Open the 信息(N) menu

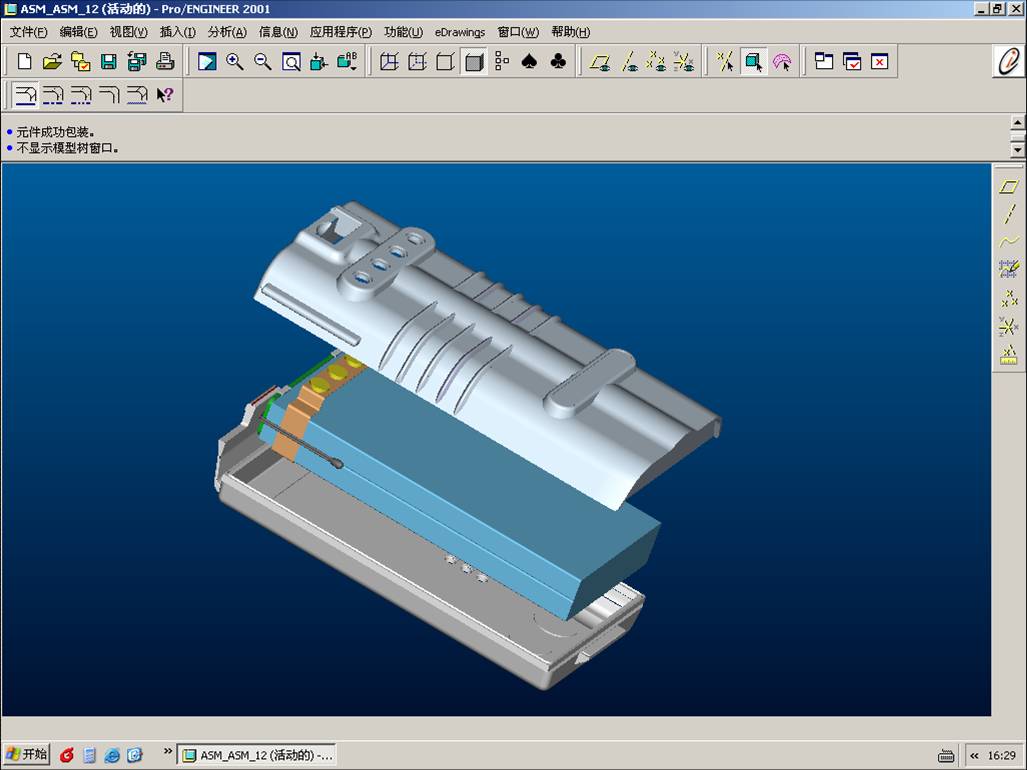(x=278, y=32)
